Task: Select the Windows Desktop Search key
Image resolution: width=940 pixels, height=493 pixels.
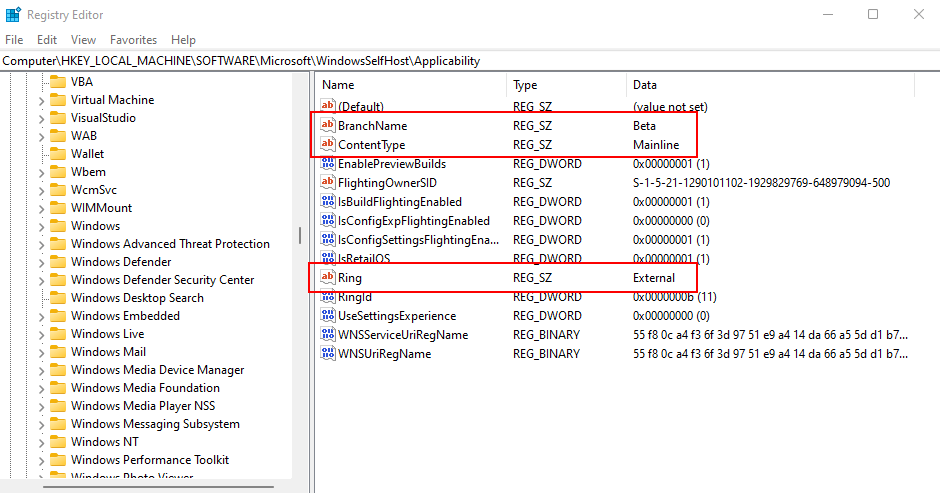Action: click(x=137, y=297)
